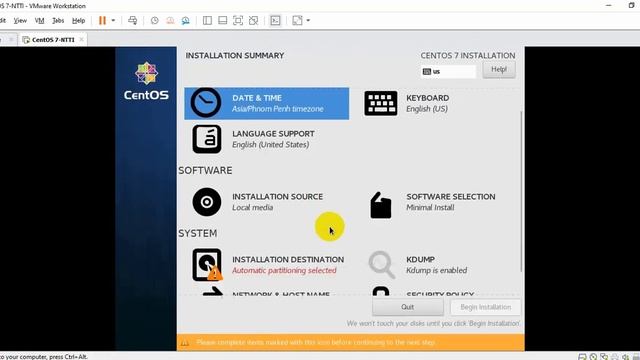Click the "Minimal Install" text
The height and width of the screenshot is (360, 640).
point(430,207)
